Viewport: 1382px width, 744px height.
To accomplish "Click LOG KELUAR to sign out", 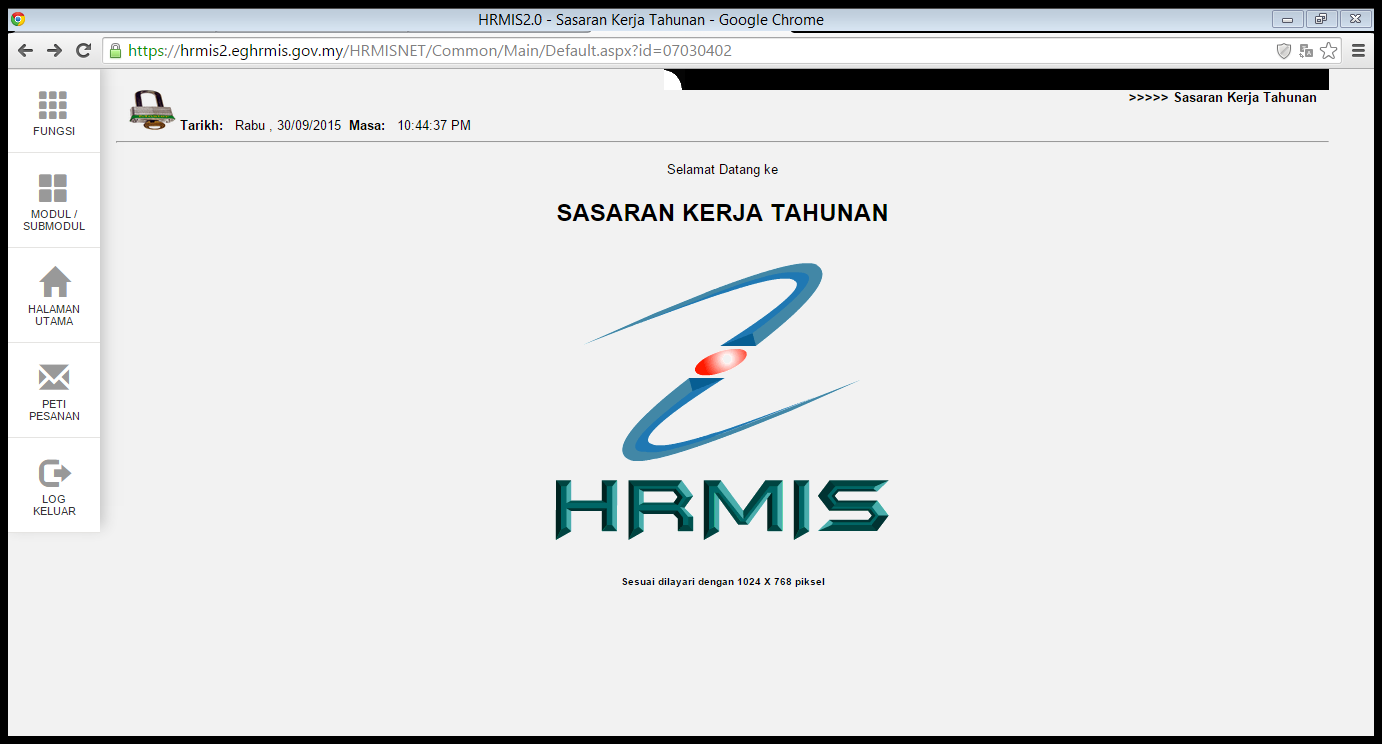I will click(54, 486).
